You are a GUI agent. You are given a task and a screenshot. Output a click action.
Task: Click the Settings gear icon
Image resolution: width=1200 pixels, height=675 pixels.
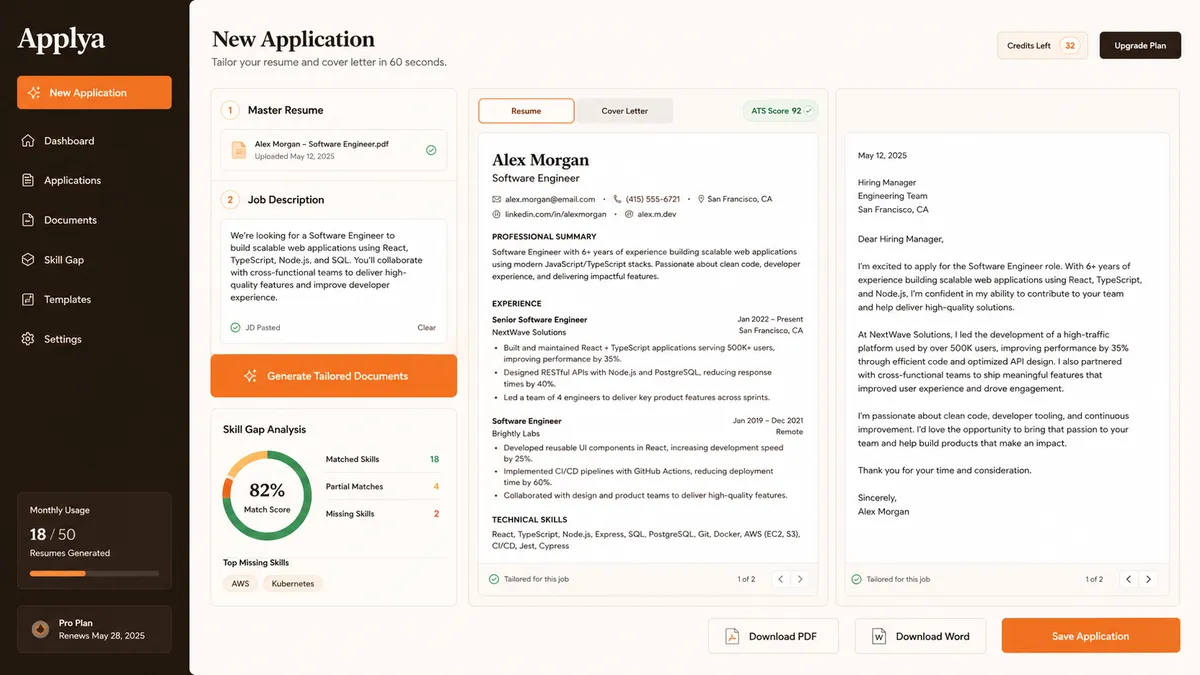[28, 339]
